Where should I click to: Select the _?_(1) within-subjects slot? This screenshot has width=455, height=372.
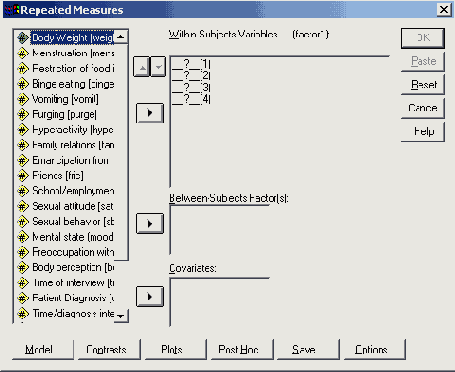coord(191,63)
